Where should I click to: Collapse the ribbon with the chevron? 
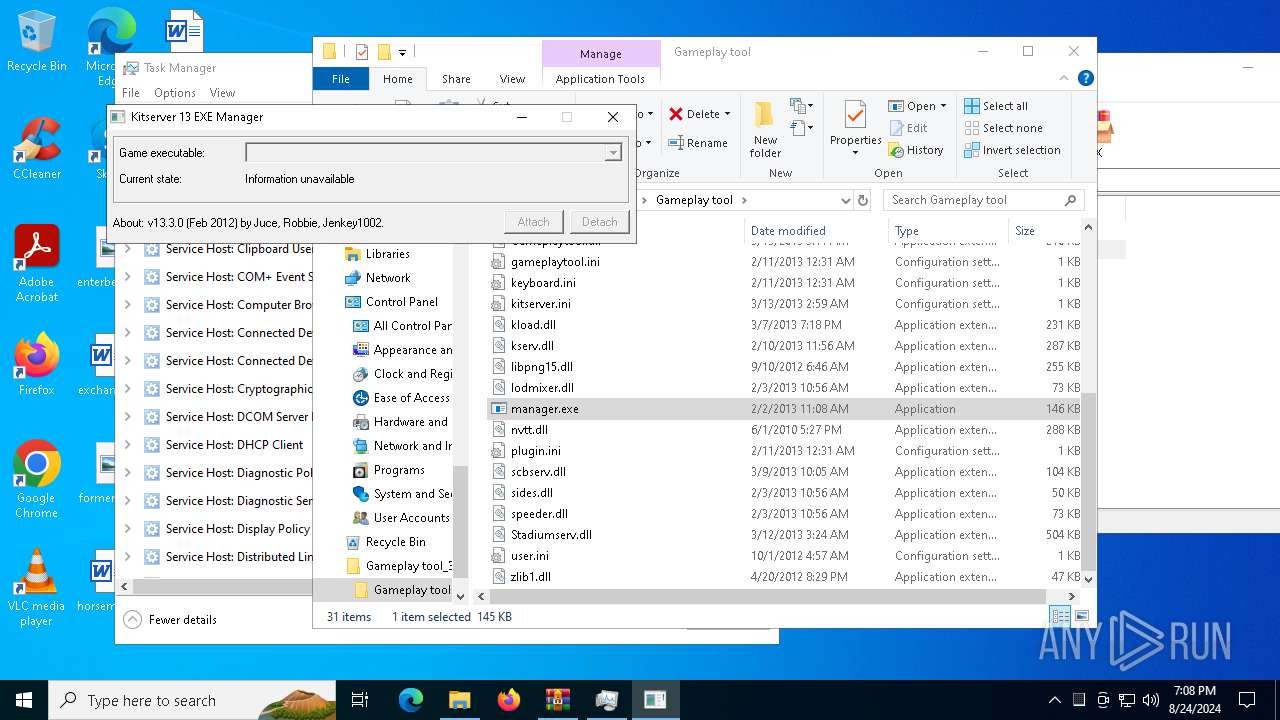[1063, 78]
